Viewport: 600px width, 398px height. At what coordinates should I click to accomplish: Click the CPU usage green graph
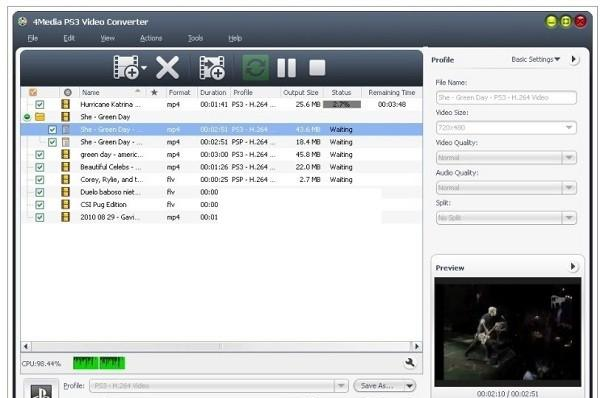pyautogui.click(x=99, y=363)
